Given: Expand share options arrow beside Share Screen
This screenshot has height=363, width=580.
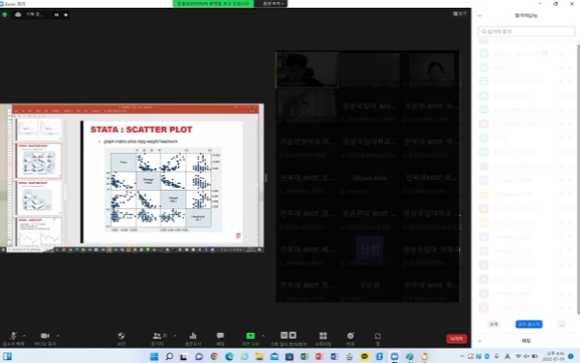Looking at the screenshot, I should pyautogui.click(x=263, y=336).
